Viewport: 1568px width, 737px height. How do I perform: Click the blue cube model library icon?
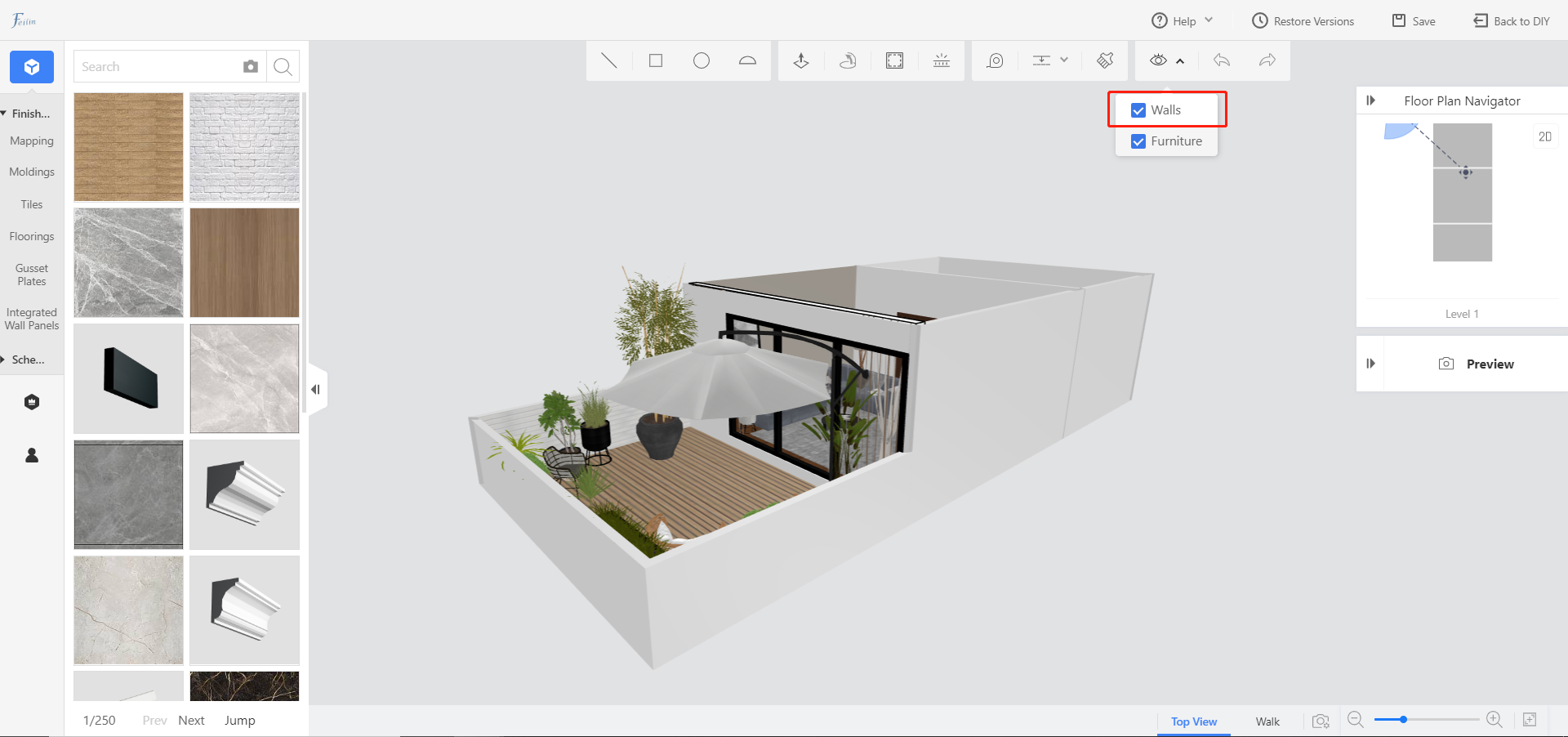coord(32,67)
